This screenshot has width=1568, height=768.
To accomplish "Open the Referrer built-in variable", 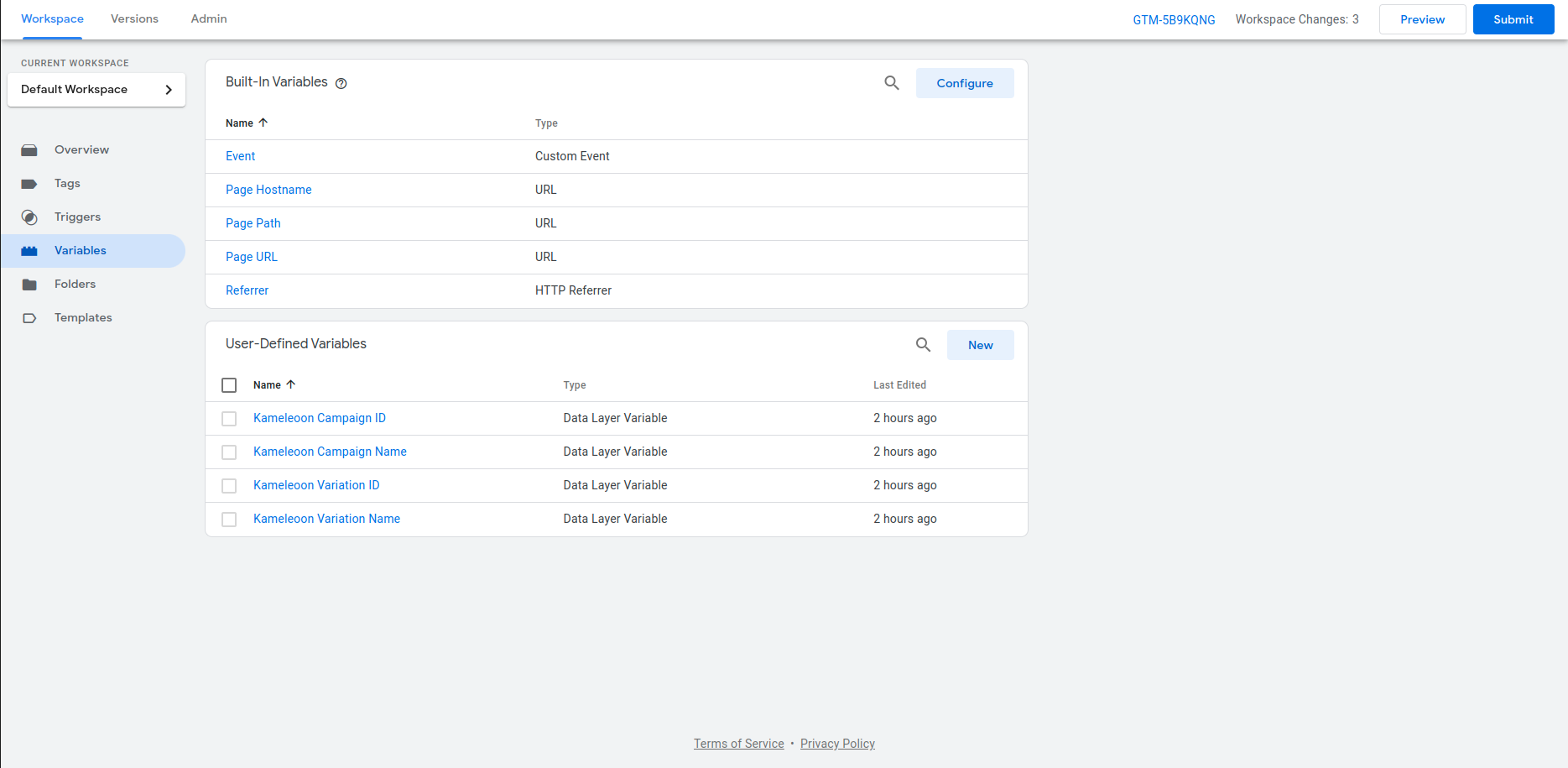I will tap(247, 290).
